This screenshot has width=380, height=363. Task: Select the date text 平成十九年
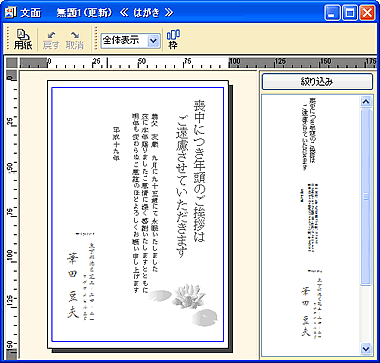click(116, 144)
